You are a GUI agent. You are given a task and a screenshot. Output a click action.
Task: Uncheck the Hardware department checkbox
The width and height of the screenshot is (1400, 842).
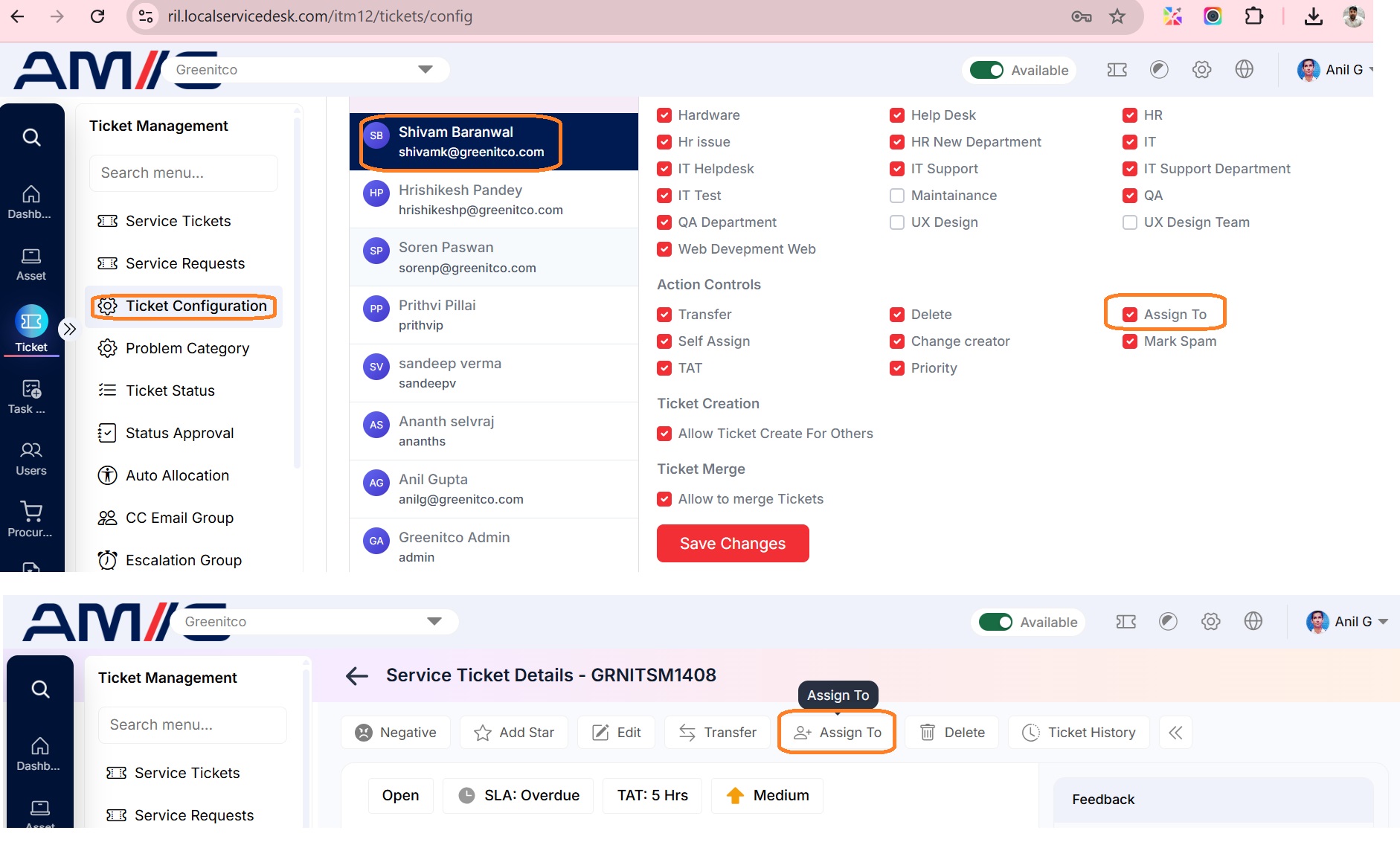(664, 115)
